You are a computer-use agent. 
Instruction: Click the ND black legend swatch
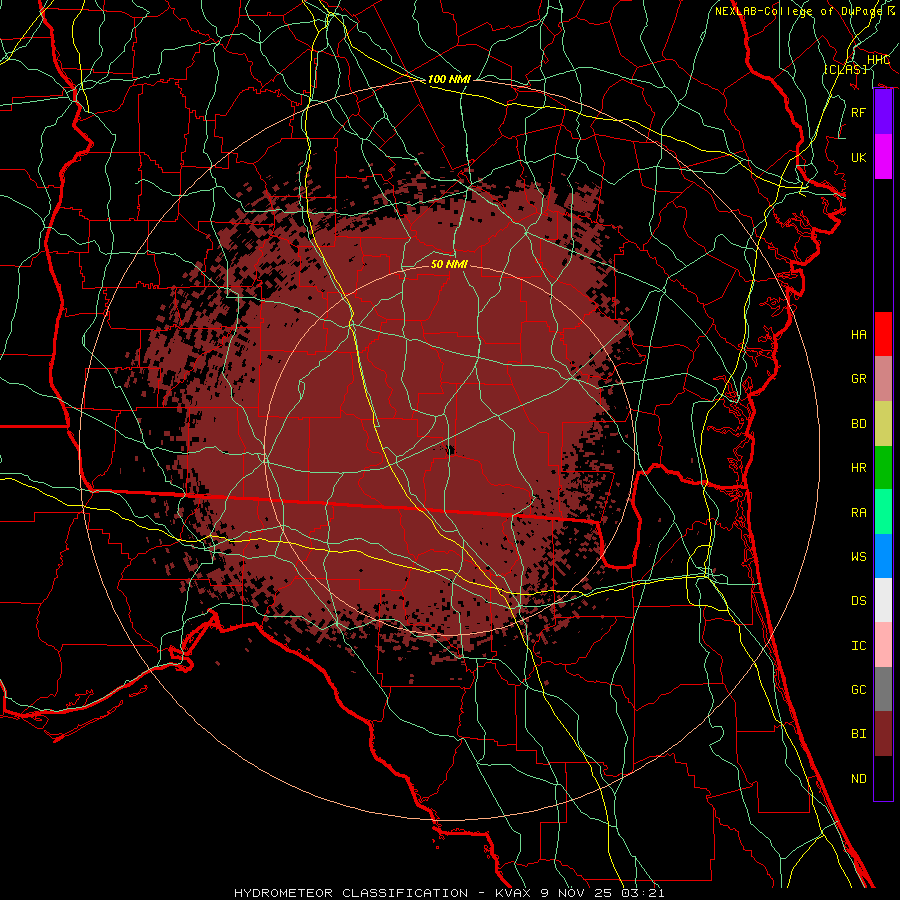(x=883, y=778)
